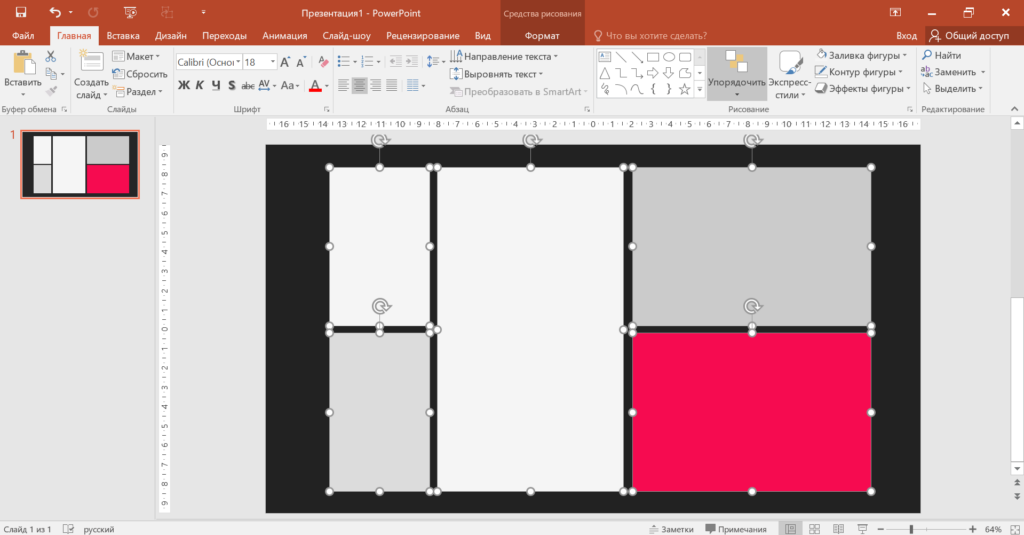Open Заметки notes in status bar
This screenshot has height=535, width=1024.
671,528
